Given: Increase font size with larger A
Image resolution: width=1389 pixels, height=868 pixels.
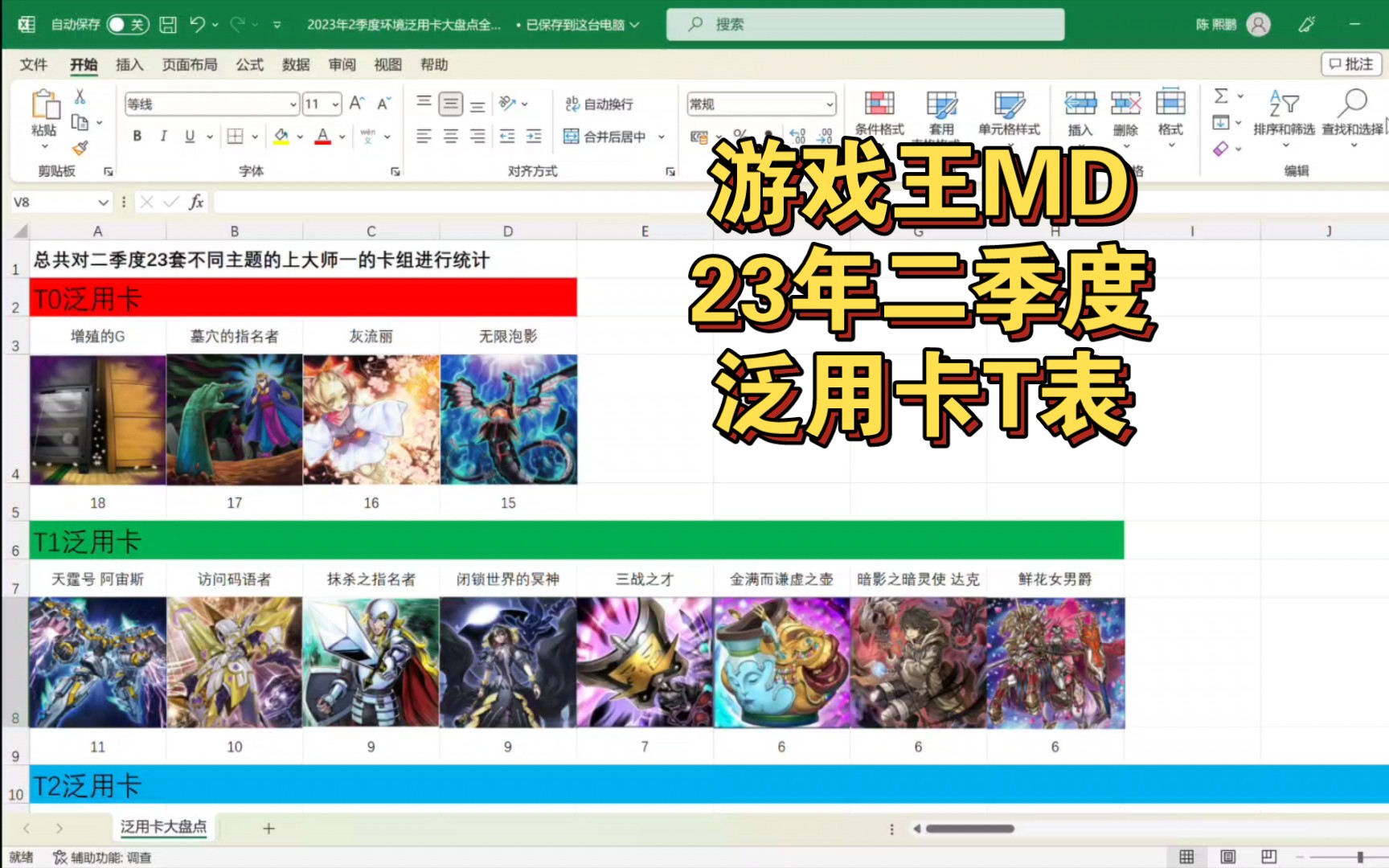Looking at the screenshot, I should [x=357, y=103].
